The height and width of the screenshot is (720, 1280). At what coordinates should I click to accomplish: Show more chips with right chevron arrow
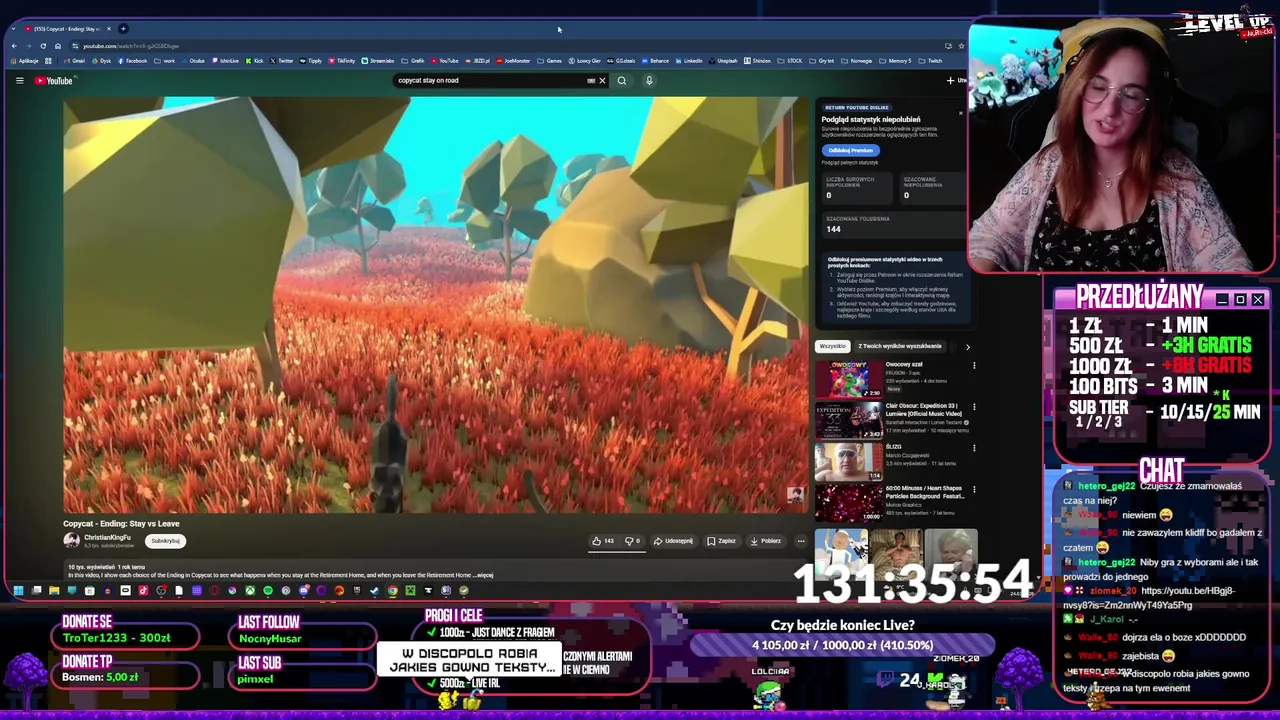tap(967, 346)
